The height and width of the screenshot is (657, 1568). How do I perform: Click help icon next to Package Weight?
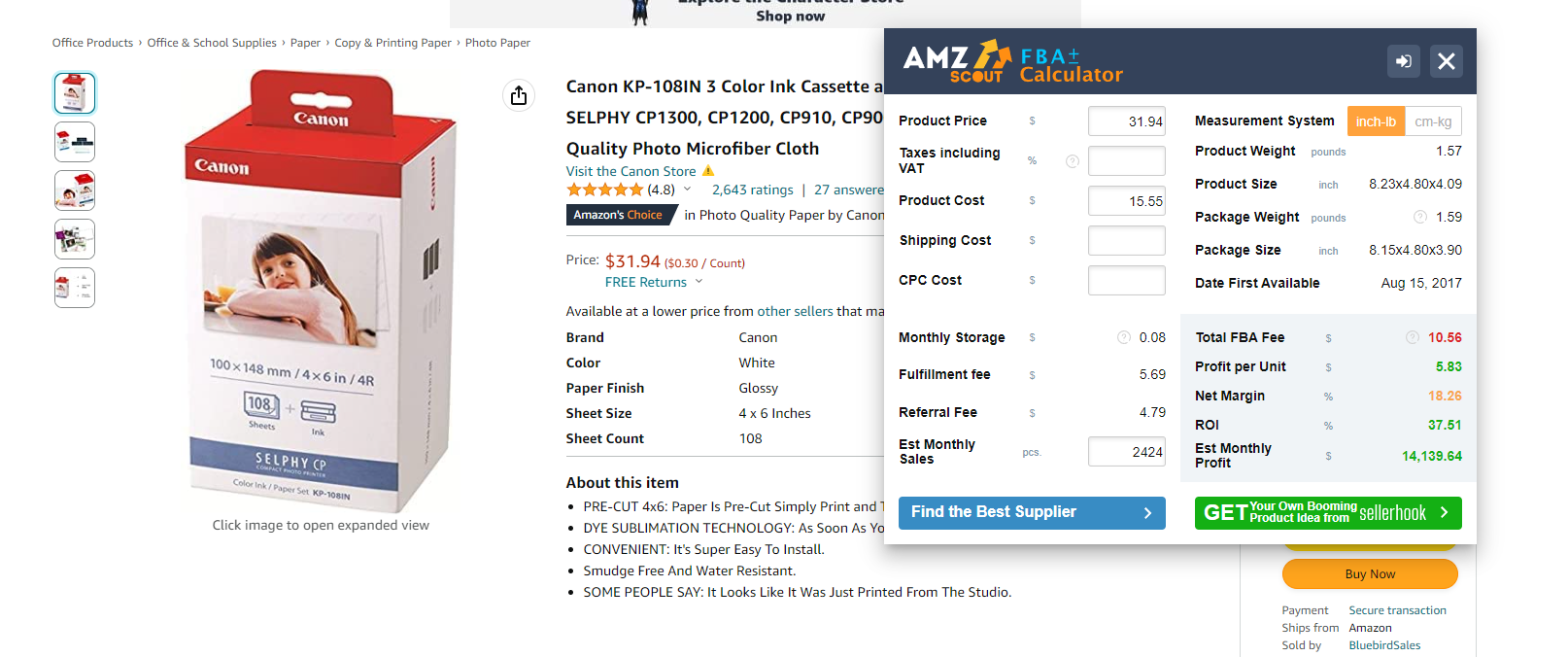click(x=1419, y=217)
